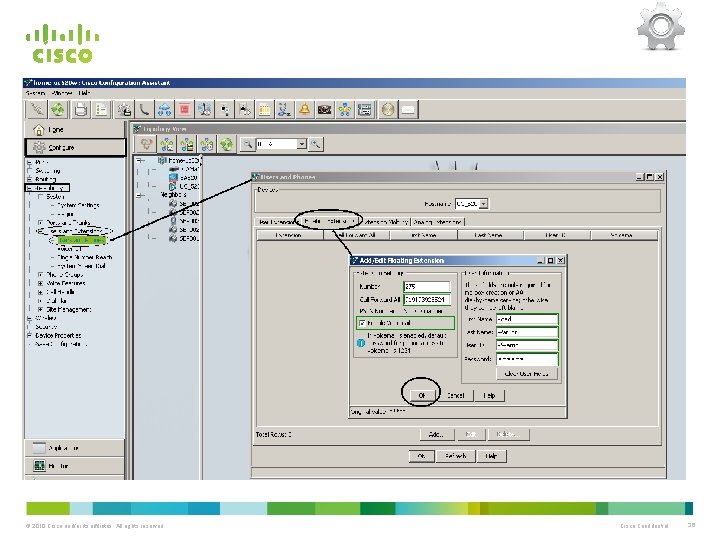
Task: Click the Connect plug icon in the main toolbar
Action: [x=37, y=110]
